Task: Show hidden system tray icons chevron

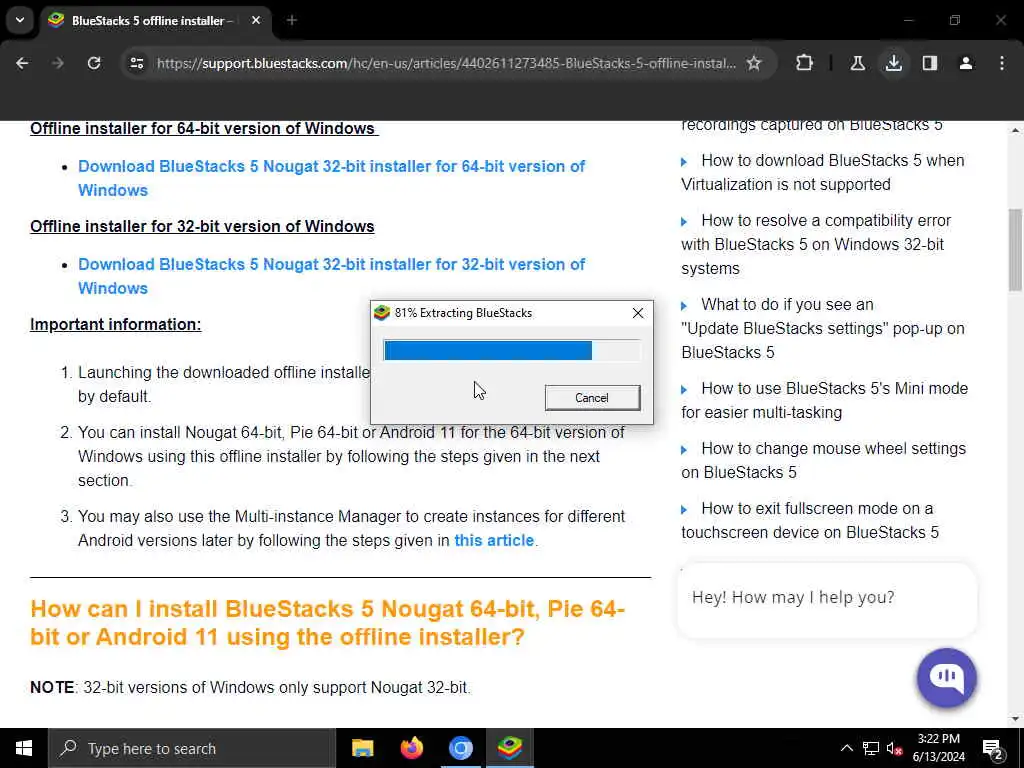Action: (x=846, y=748)
